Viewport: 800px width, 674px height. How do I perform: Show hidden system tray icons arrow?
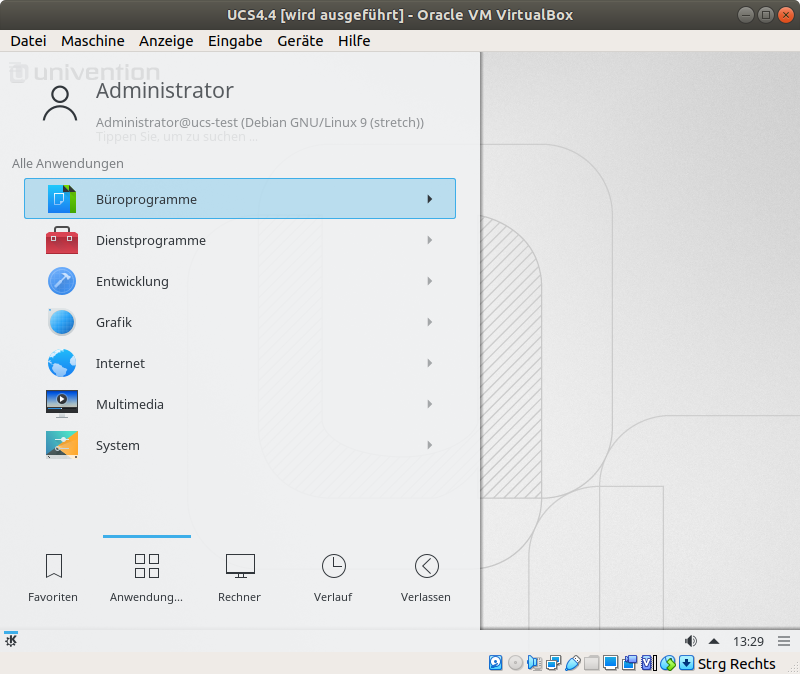pos(714,641)
